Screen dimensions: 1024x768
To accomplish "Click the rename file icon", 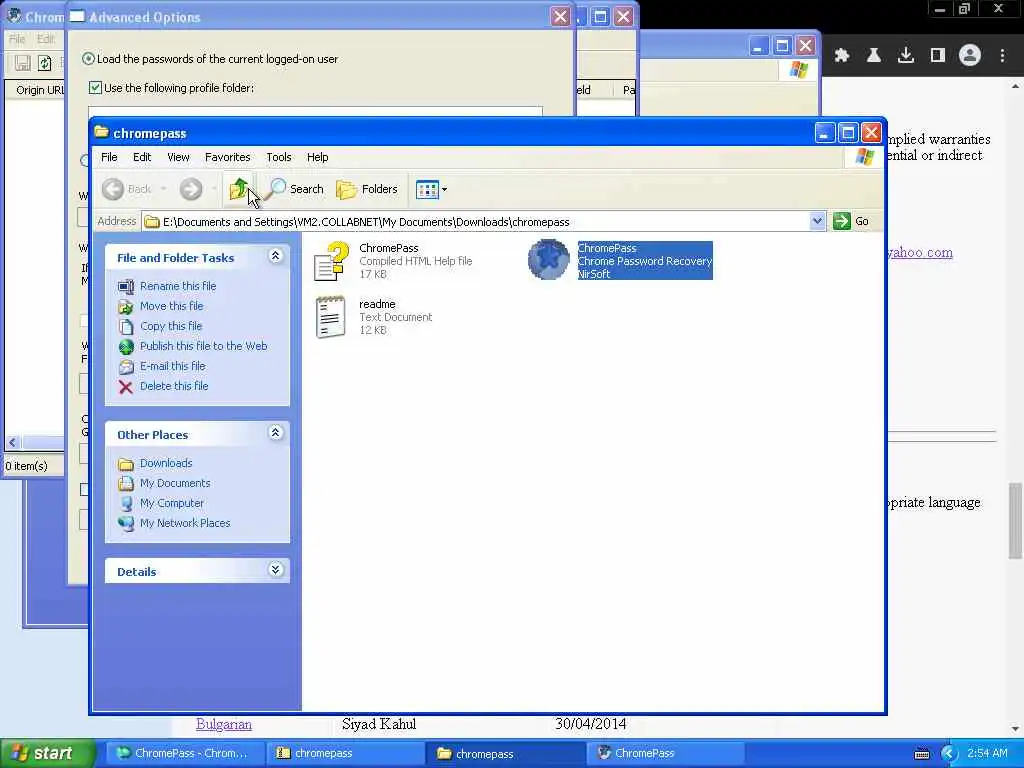I will (x=126, y=287).
